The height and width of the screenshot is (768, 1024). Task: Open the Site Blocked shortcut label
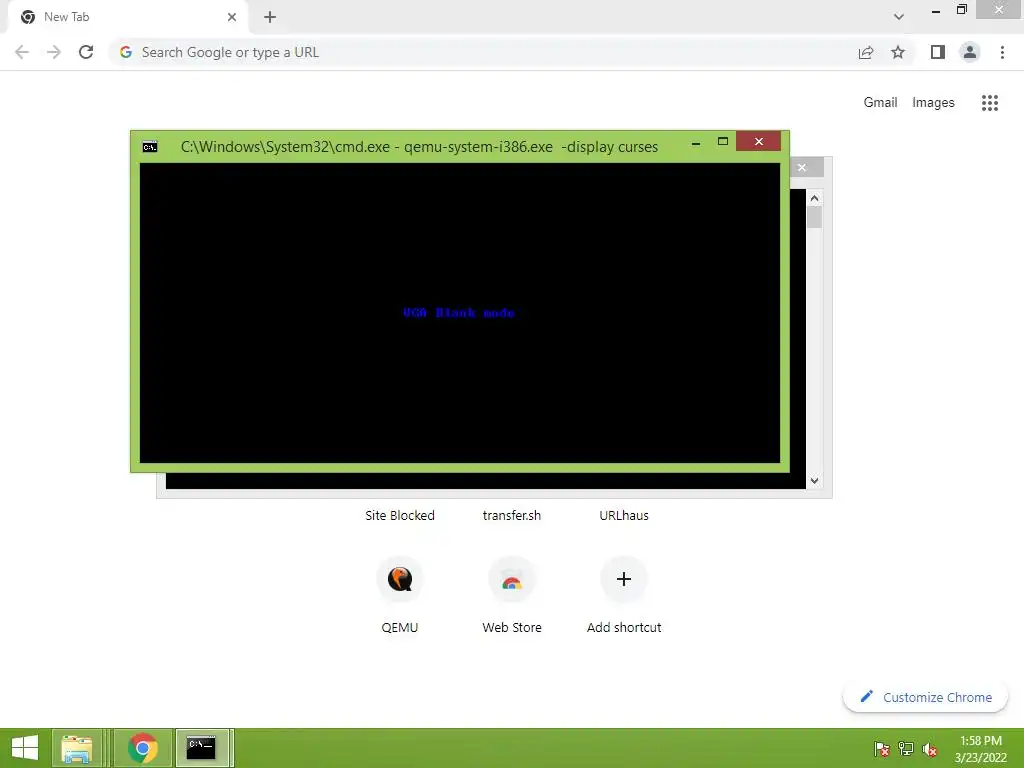400,515
